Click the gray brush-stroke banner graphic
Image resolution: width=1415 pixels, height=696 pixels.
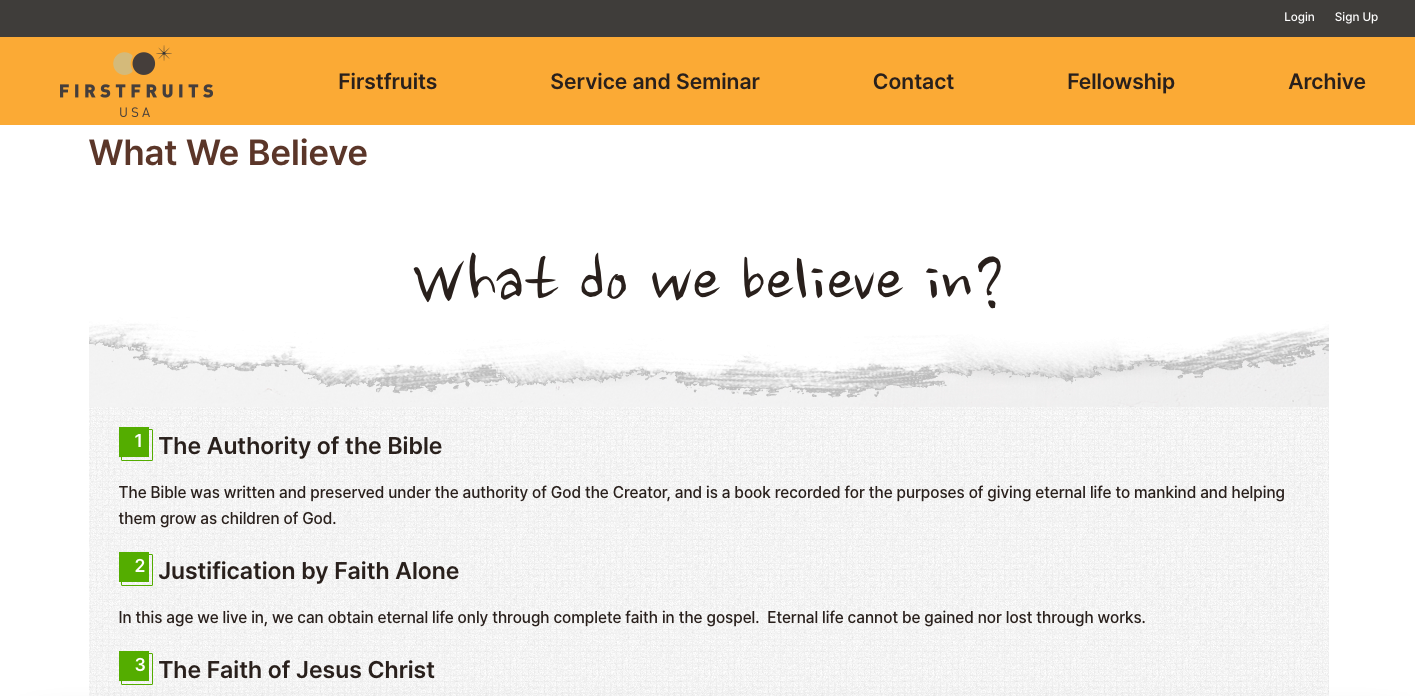[x=708, y=365]
